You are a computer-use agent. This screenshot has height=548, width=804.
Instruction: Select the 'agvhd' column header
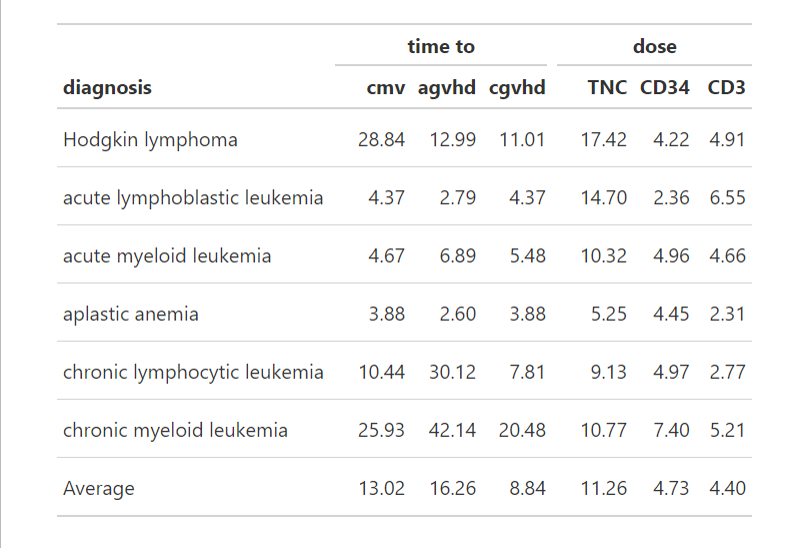pos(447,88)
